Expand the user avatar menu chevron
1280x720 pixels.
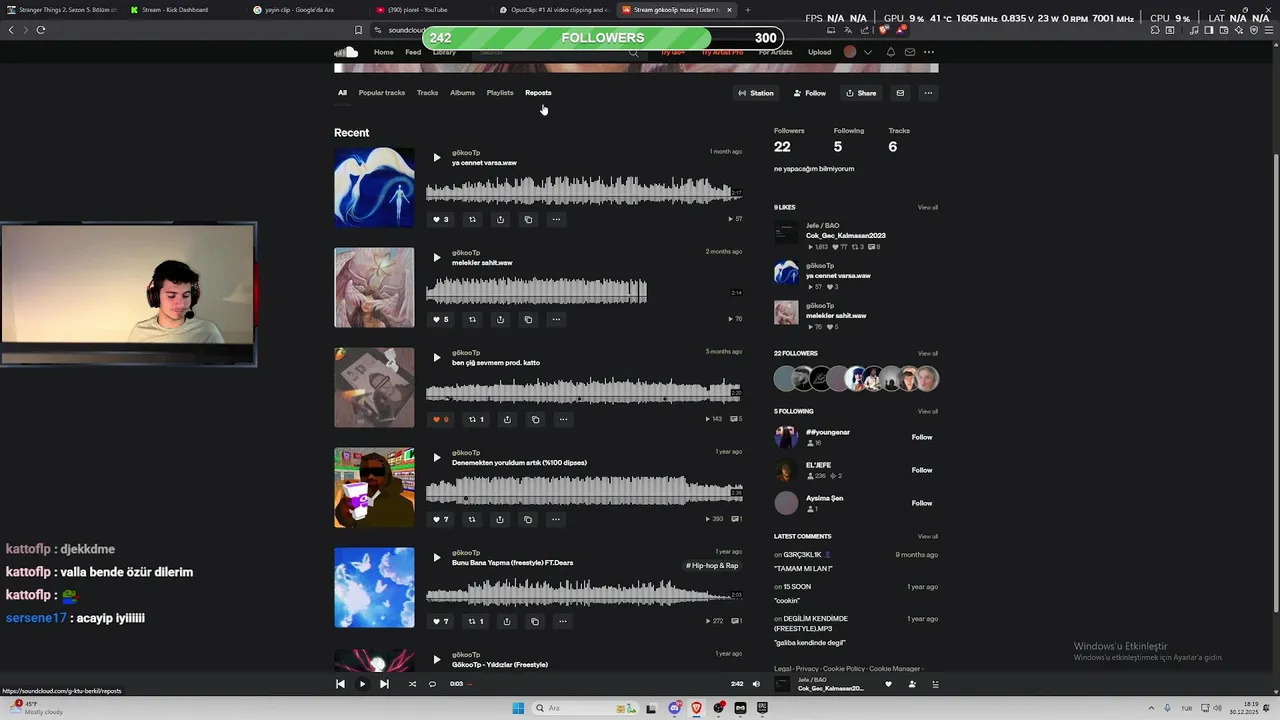coord(867,52)
